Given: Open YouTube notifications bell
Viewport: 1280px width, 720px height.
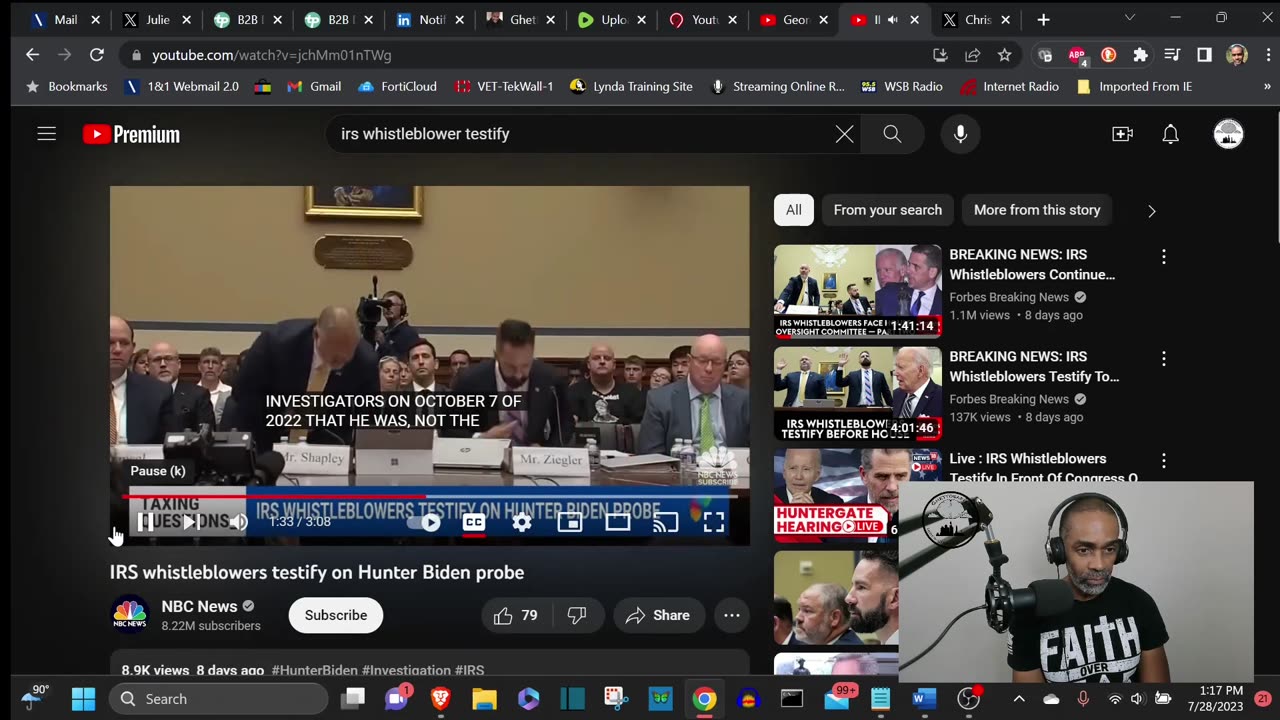Looking at the screenshot, I should coord(1171,134).
